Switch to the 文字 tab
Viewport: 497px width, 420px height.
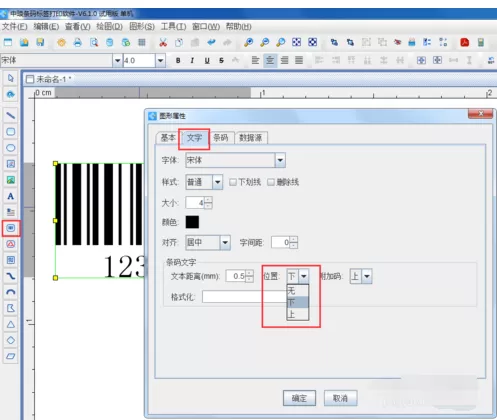[194, 138]
